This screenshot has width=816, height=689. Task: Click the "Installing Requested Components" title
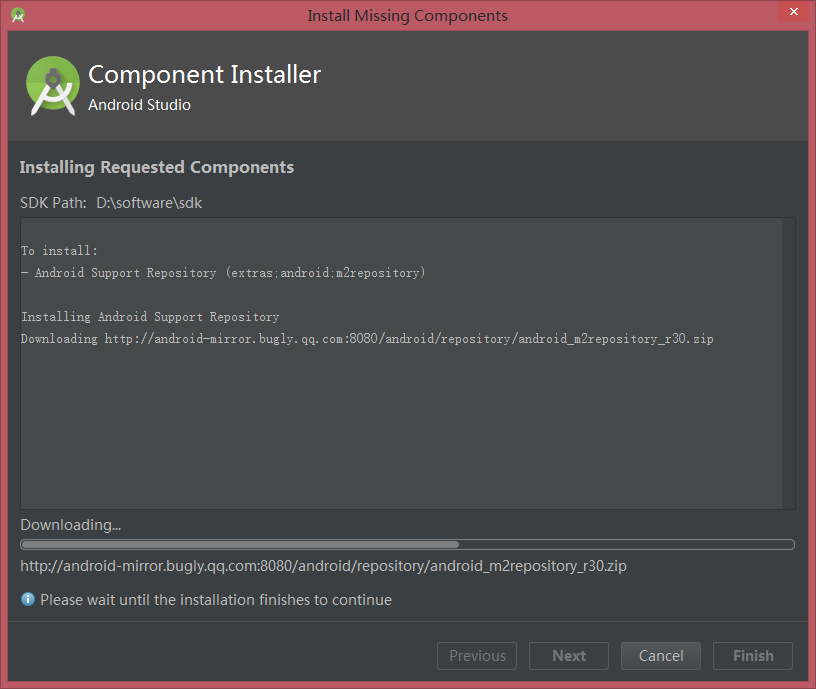point(157,167)
